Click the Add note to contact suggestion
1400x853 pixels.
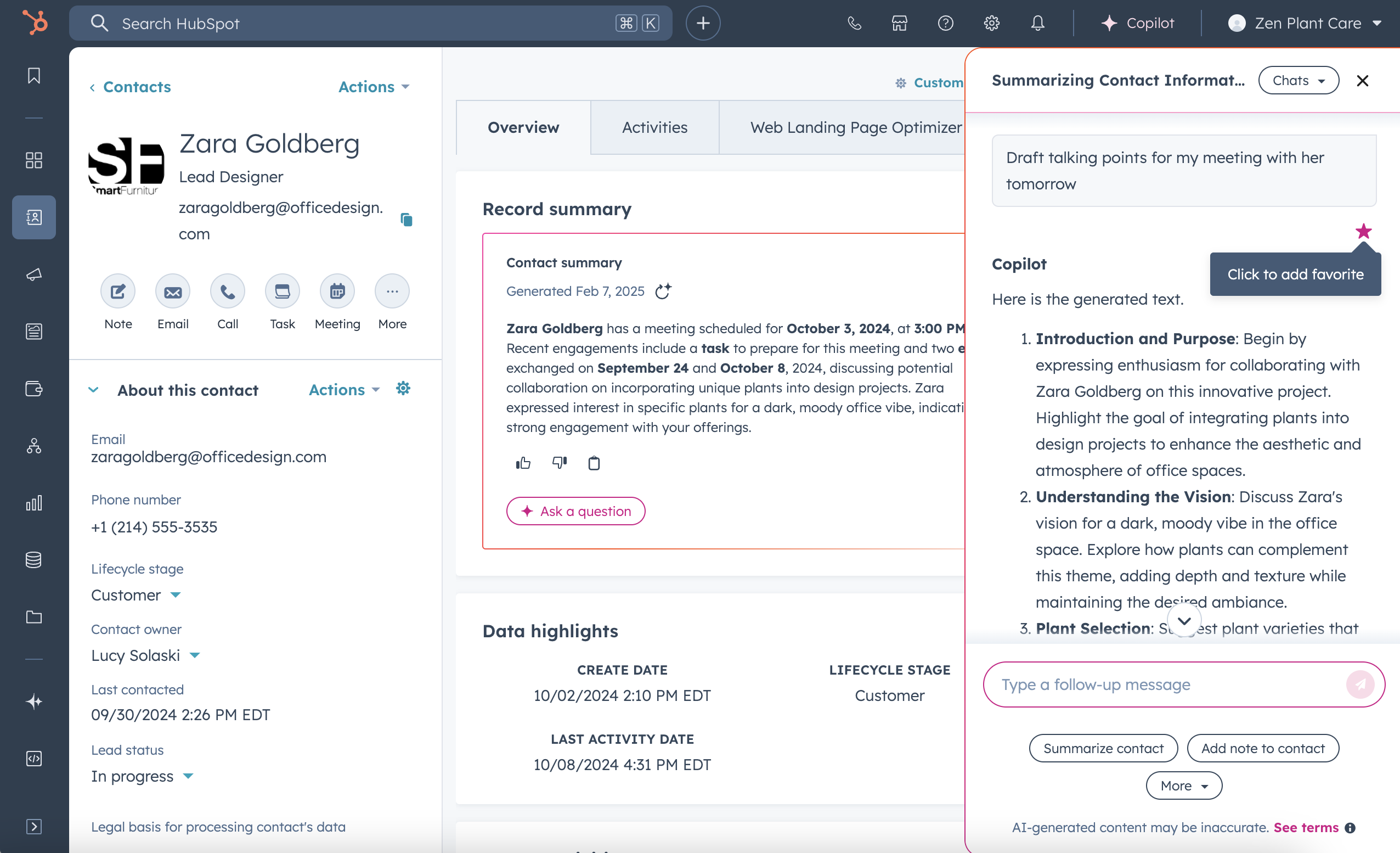coord(1262,748)
